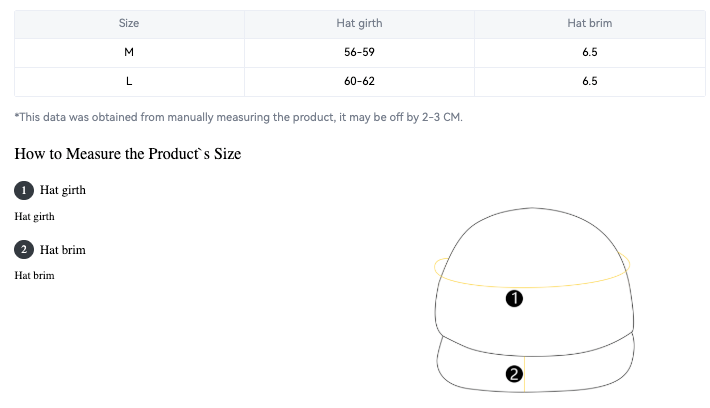The image size is (710, 408).
Task: Select the L size cell
Action: (129, 82)
